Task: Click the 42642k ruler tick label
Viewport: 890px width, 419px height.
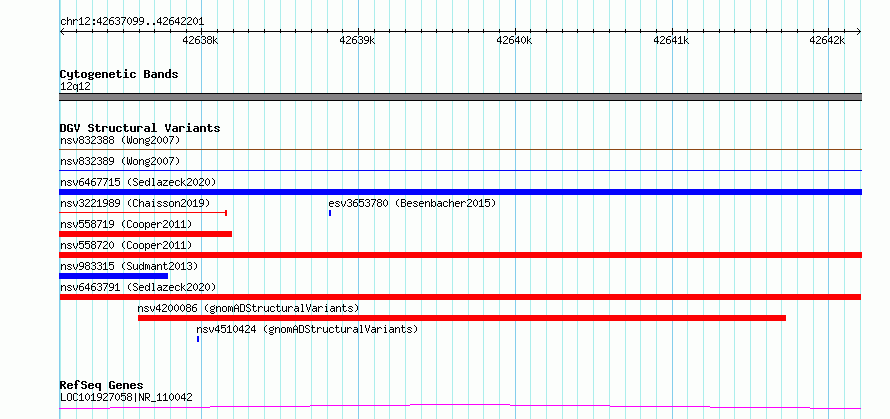Action: pos(828,41)
